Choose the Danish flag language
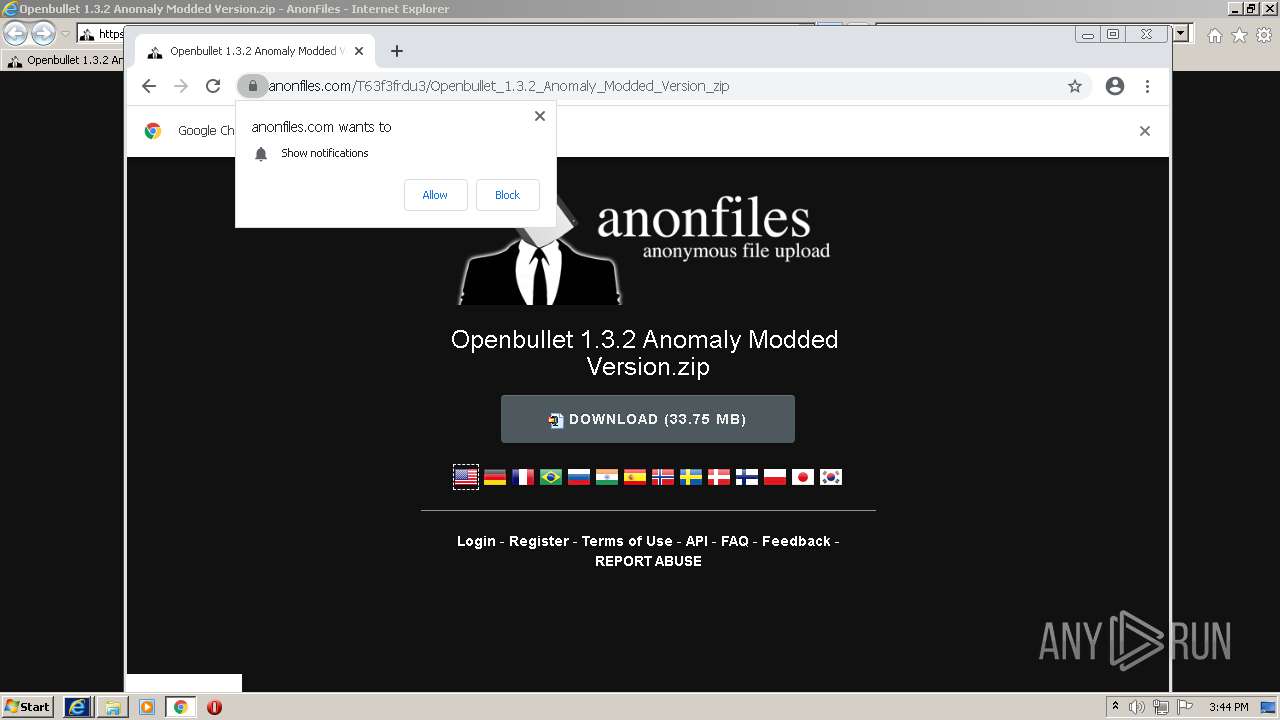The width and height of the screenshot is (1280, 720). tap(718, 477)
